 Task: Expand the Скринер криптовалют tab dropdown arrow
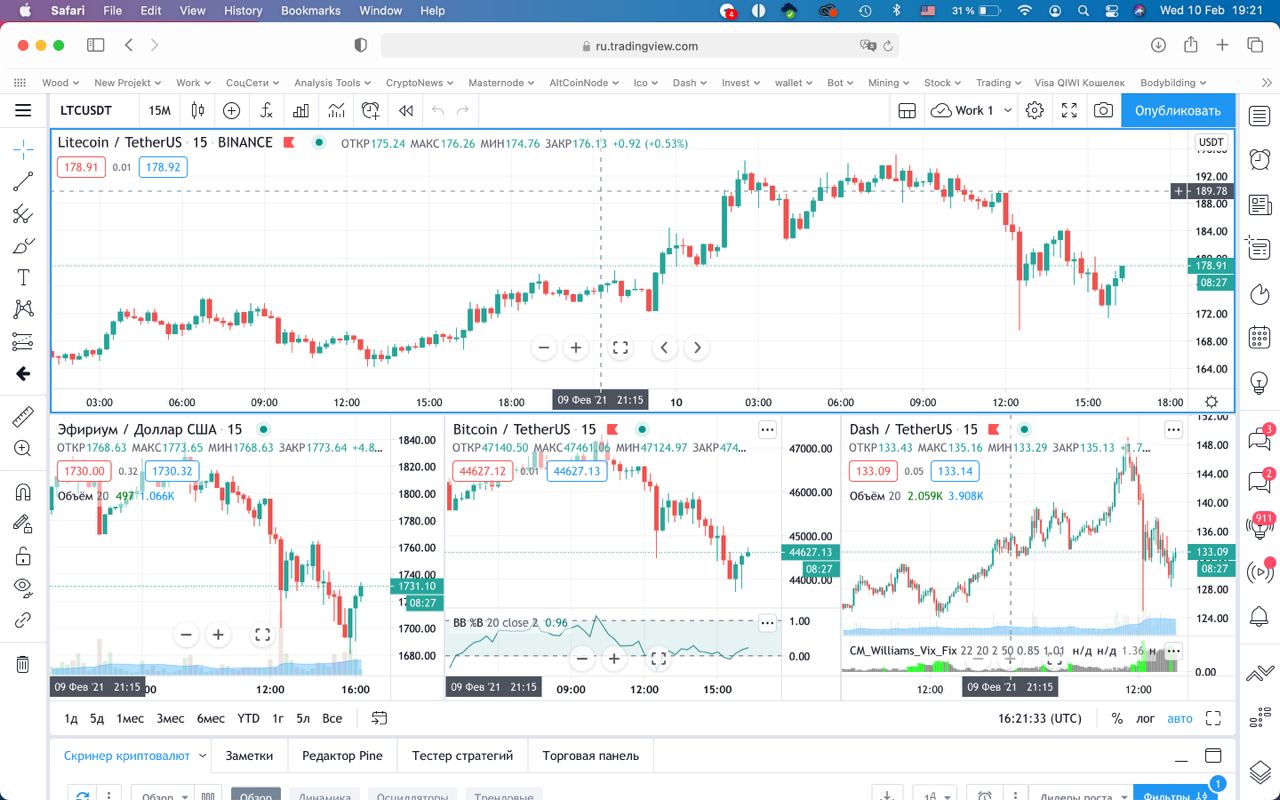click(202, 756)
